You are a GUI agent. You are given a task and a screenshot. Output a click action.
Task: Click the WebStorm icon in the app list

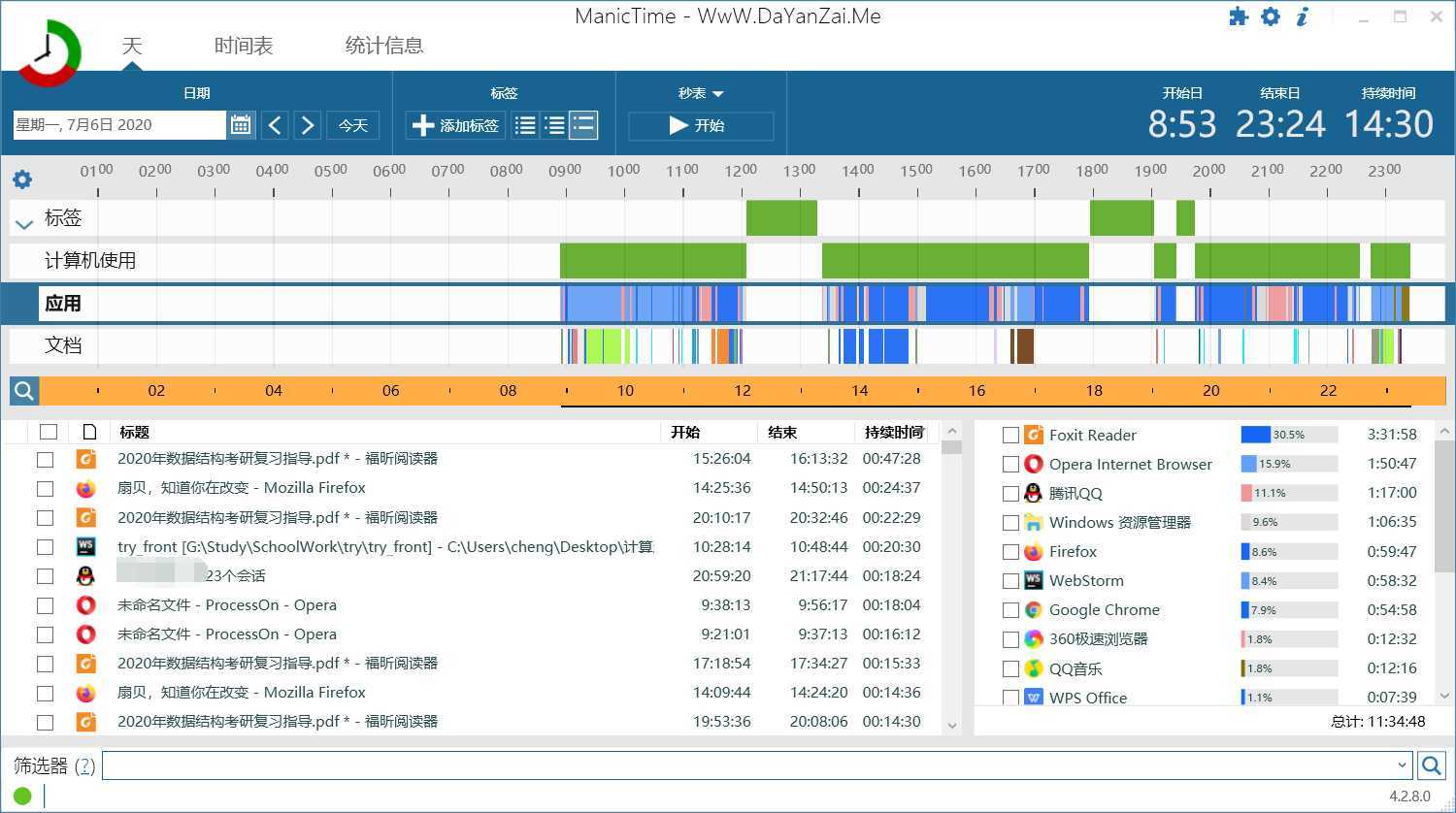(x=1034, y=580)
